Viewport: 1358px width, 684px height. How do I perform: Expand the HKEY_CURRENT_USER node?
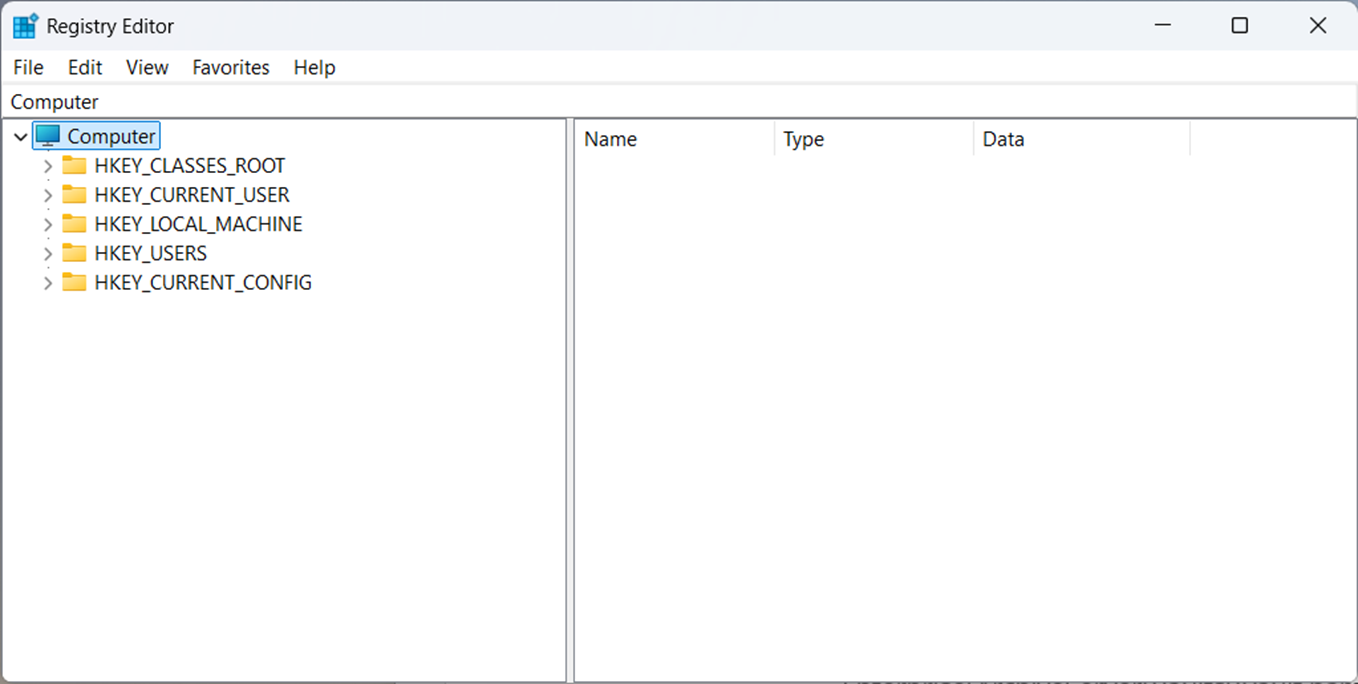47,194
